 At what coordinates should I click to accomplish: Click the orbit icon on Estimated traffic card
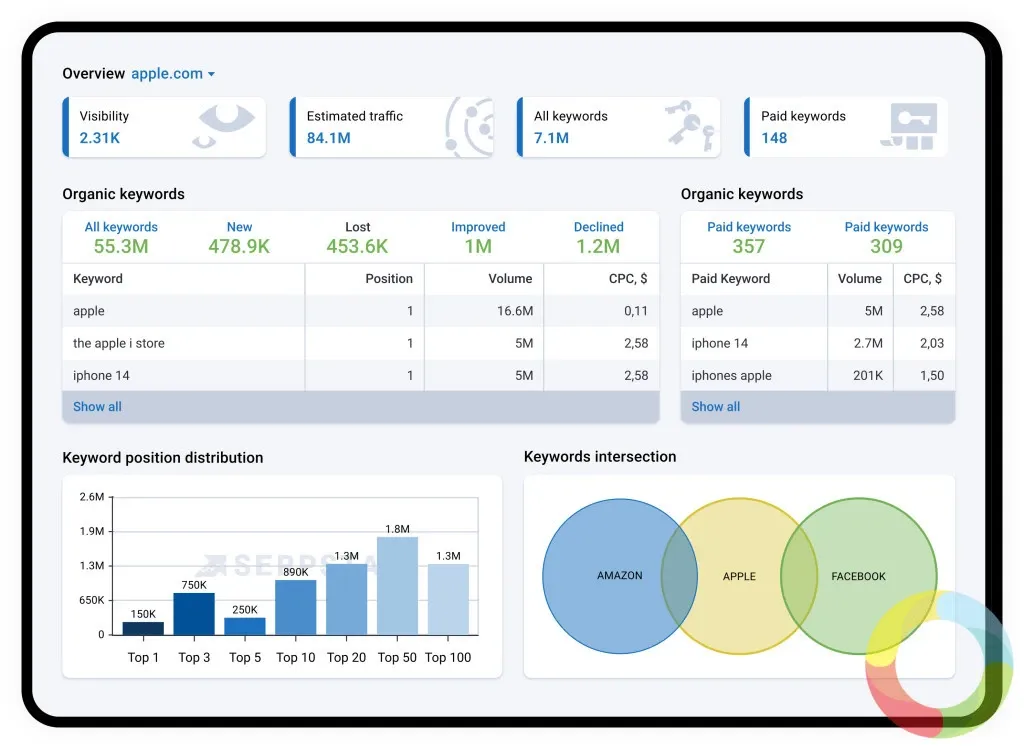point(469,127)
